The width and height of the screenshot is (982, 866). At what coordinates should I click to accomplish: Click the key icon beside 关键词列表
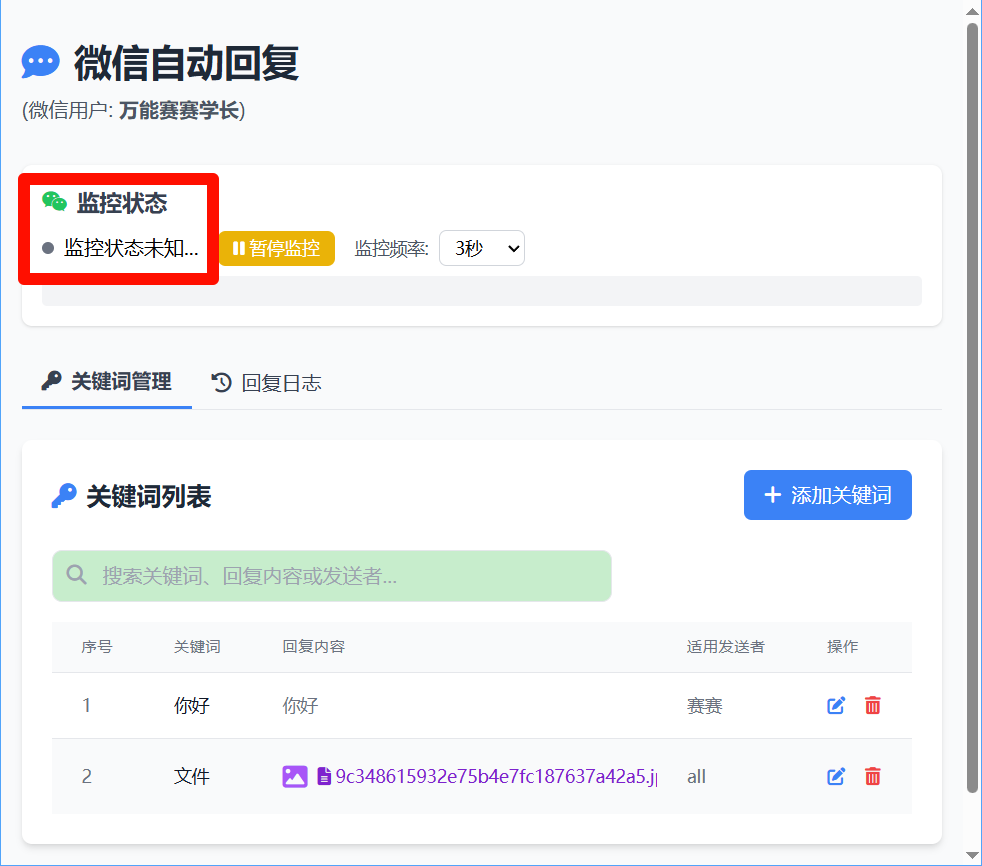coord(64,496)
